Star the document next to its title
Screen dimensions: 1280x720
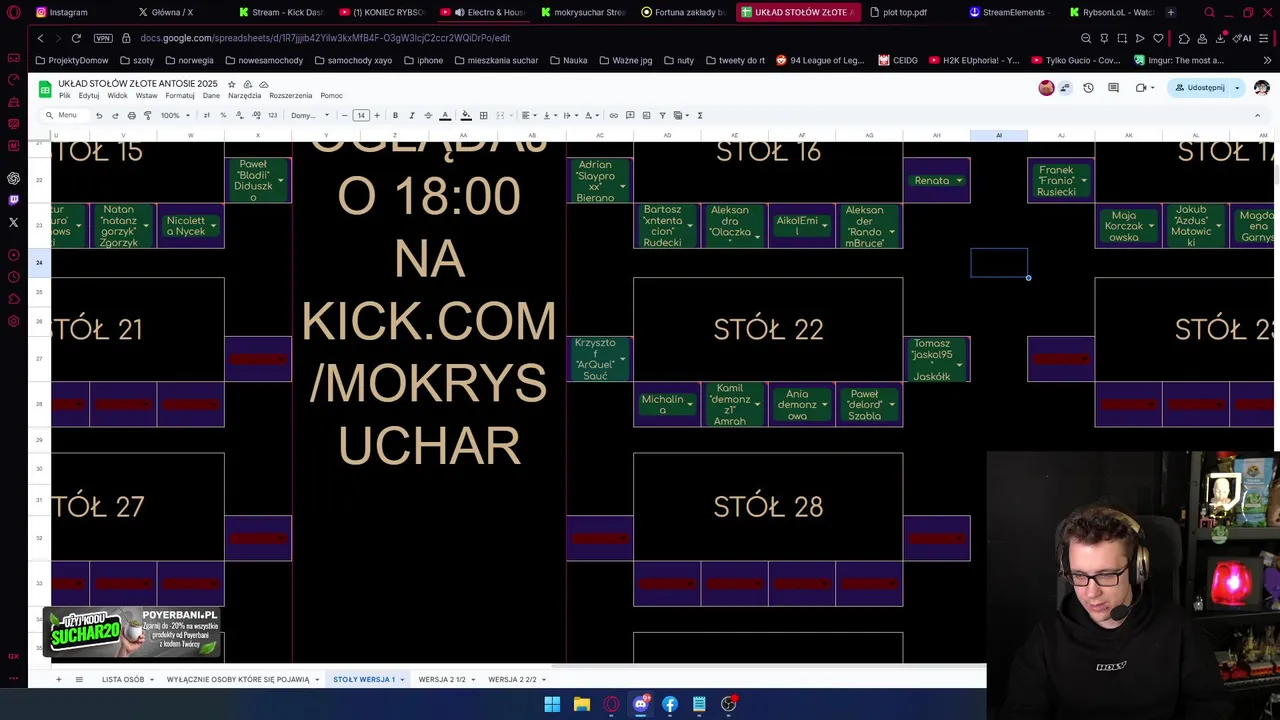pyautogui.click(x=231, y=84)
